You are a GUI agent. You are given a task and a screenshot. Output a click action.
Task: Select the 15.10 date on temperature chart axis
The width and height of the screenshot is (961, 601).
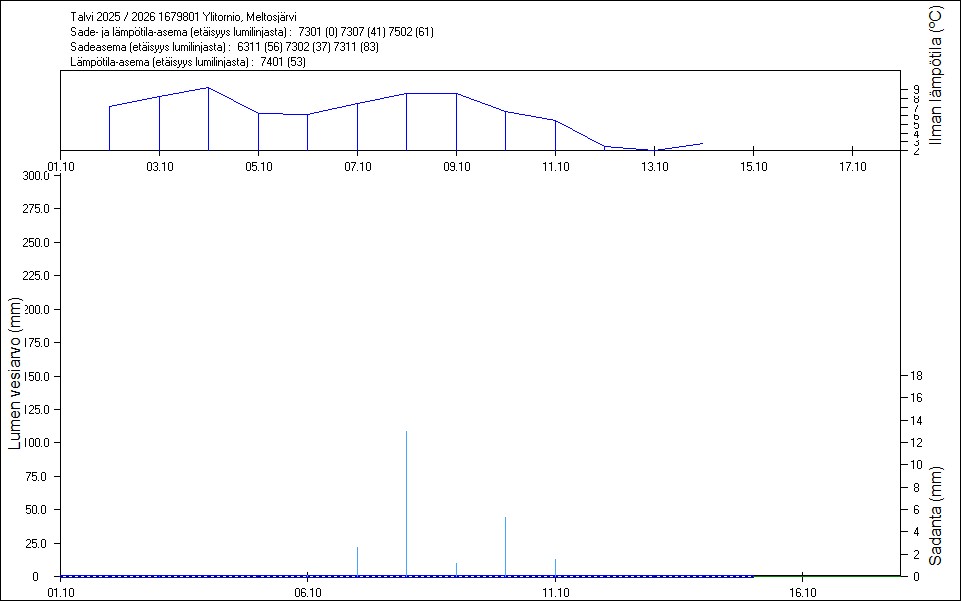coord(752,166)
